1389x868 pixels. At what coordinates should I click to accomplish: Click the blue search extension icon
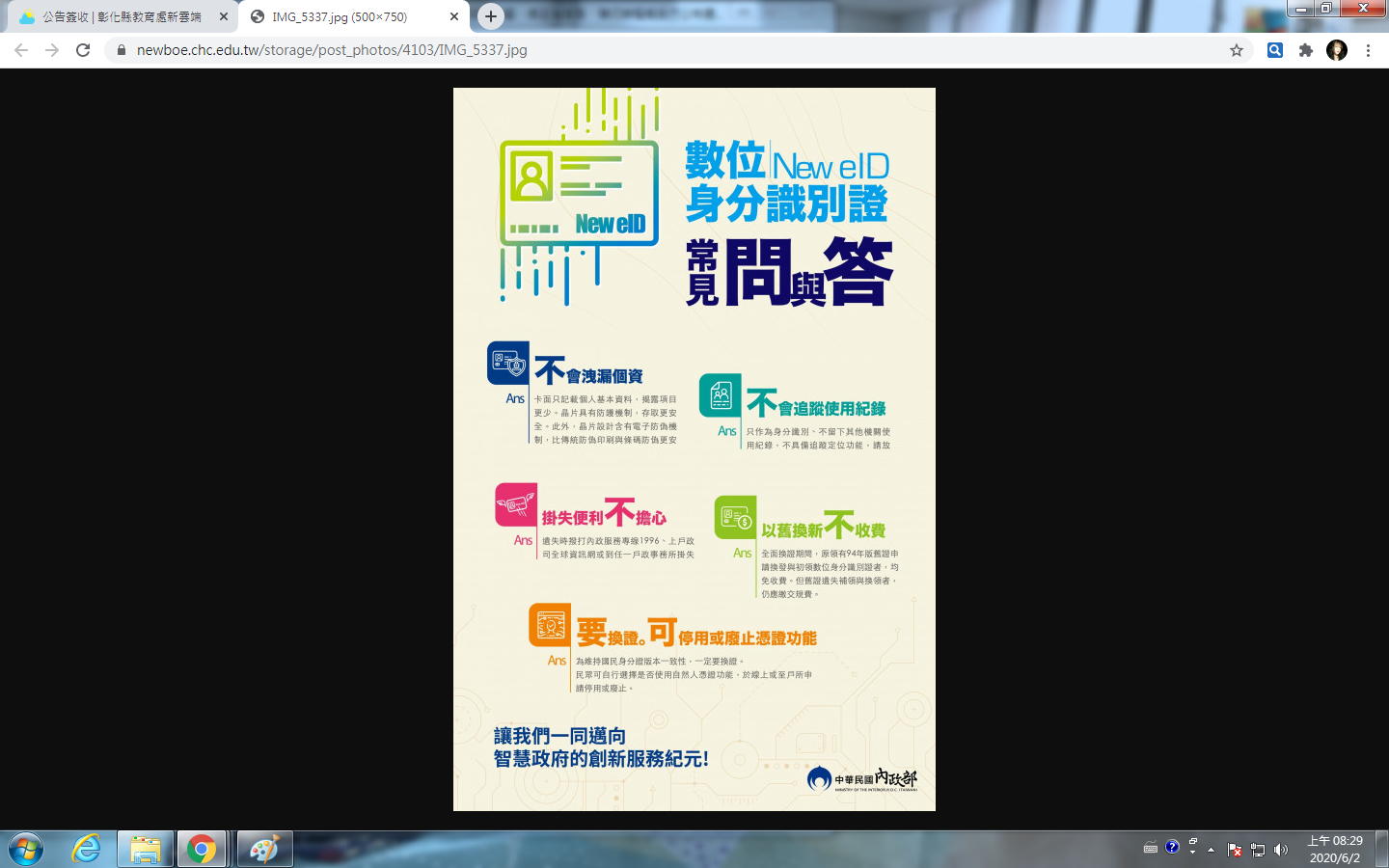click(x=1275, y=50)
